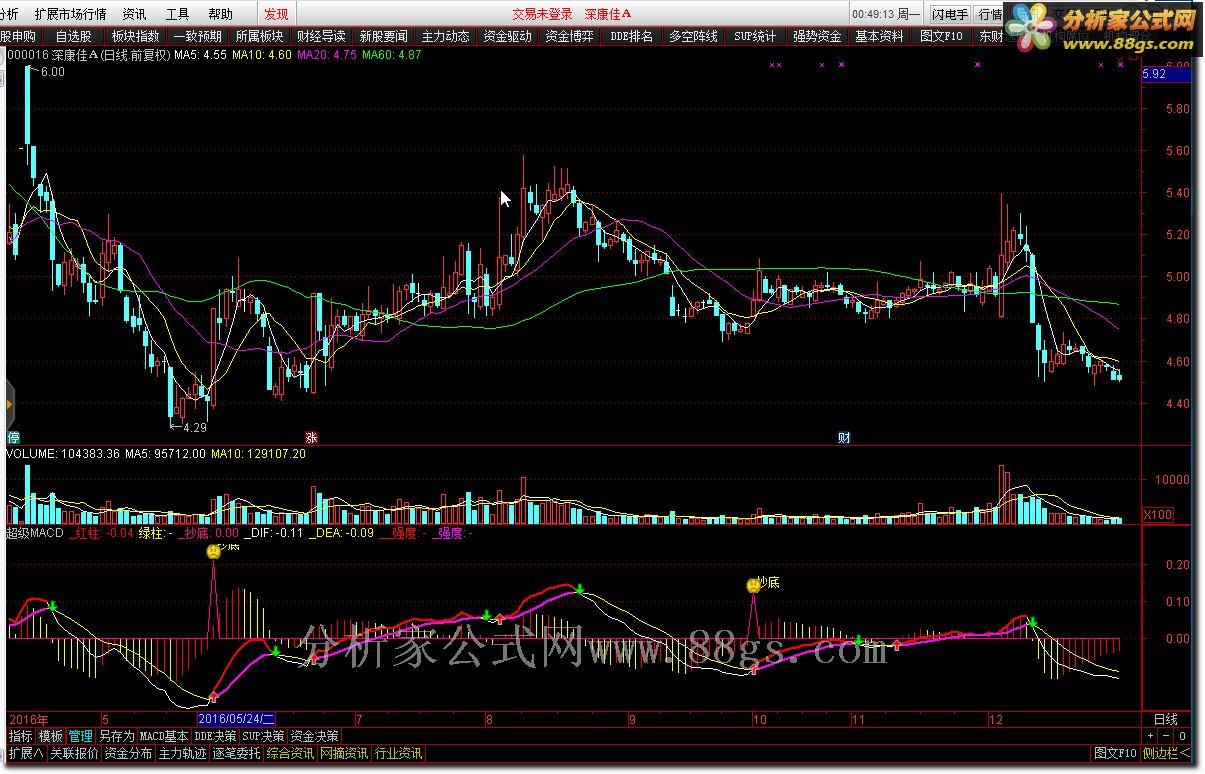
Task: Open the 关联报价 bottom tab
Action: click(74, 753)
